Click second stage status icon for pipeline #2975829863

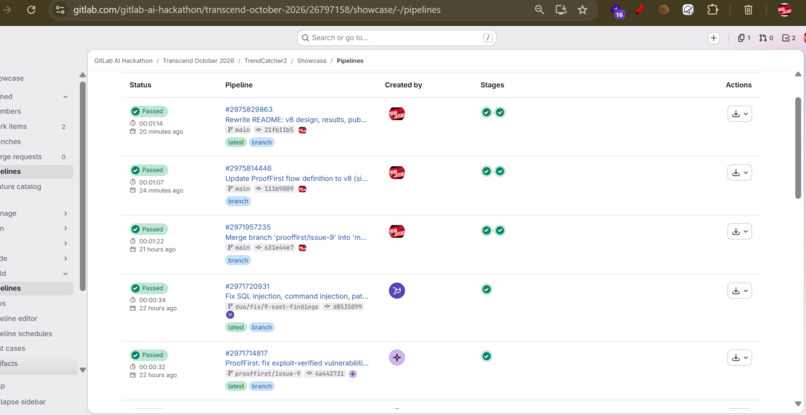[x=500, y=112]
